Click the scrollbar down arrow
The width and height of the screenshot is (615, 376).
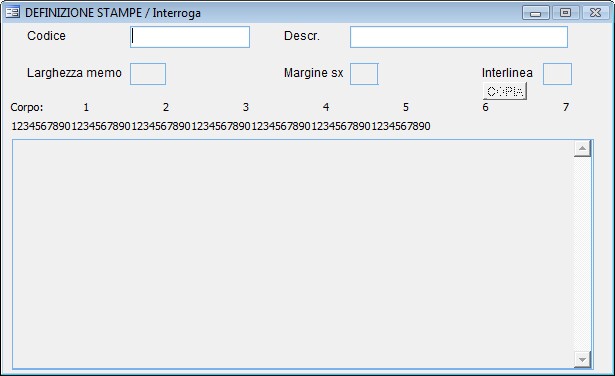pos(582,360)
